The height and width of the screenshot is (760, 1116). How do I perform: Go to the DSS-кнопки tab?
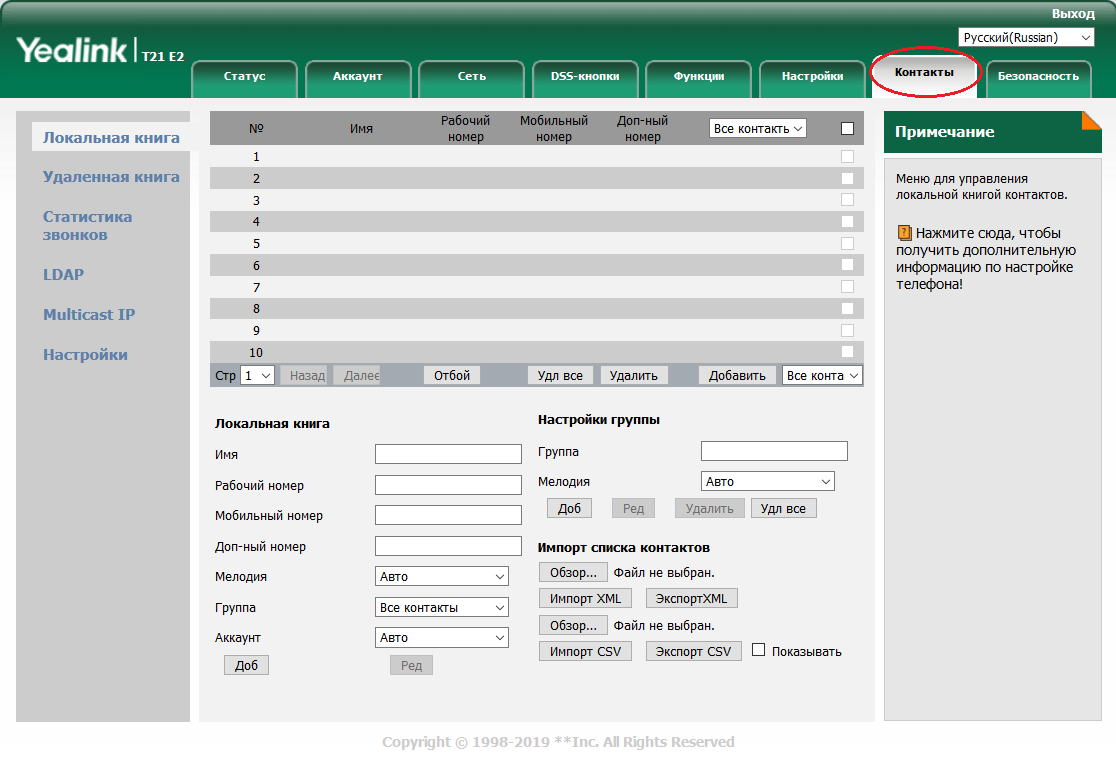click(x=584, y=76)
